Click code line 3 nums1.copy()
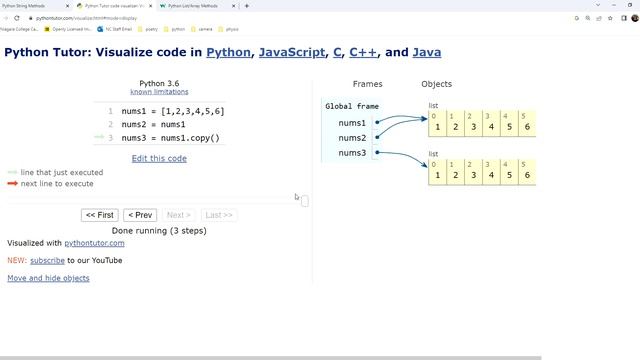640x360 pixels. click(x=170, y=138)
